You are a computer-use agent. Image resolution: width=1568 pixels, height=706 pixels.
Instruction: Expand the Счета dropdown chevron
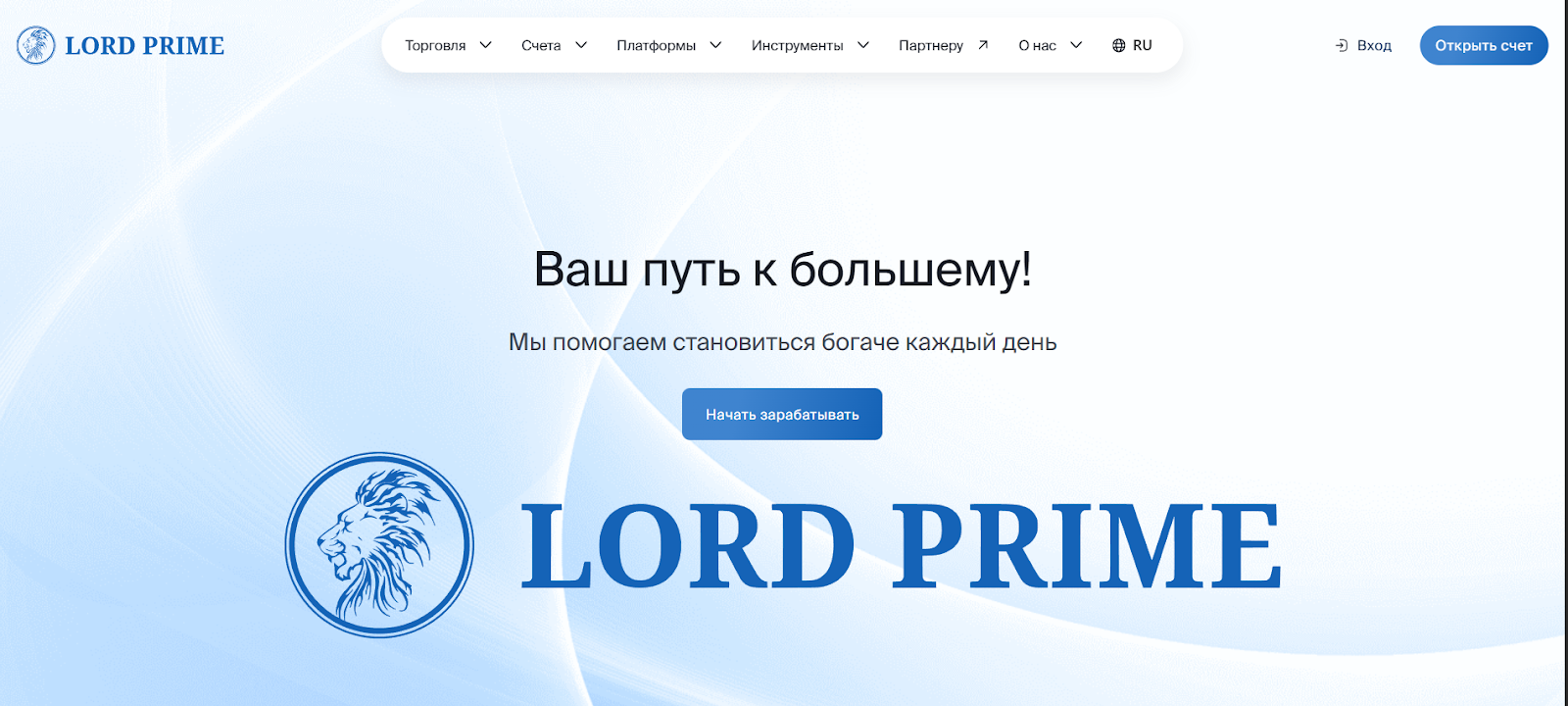(580, 45)
